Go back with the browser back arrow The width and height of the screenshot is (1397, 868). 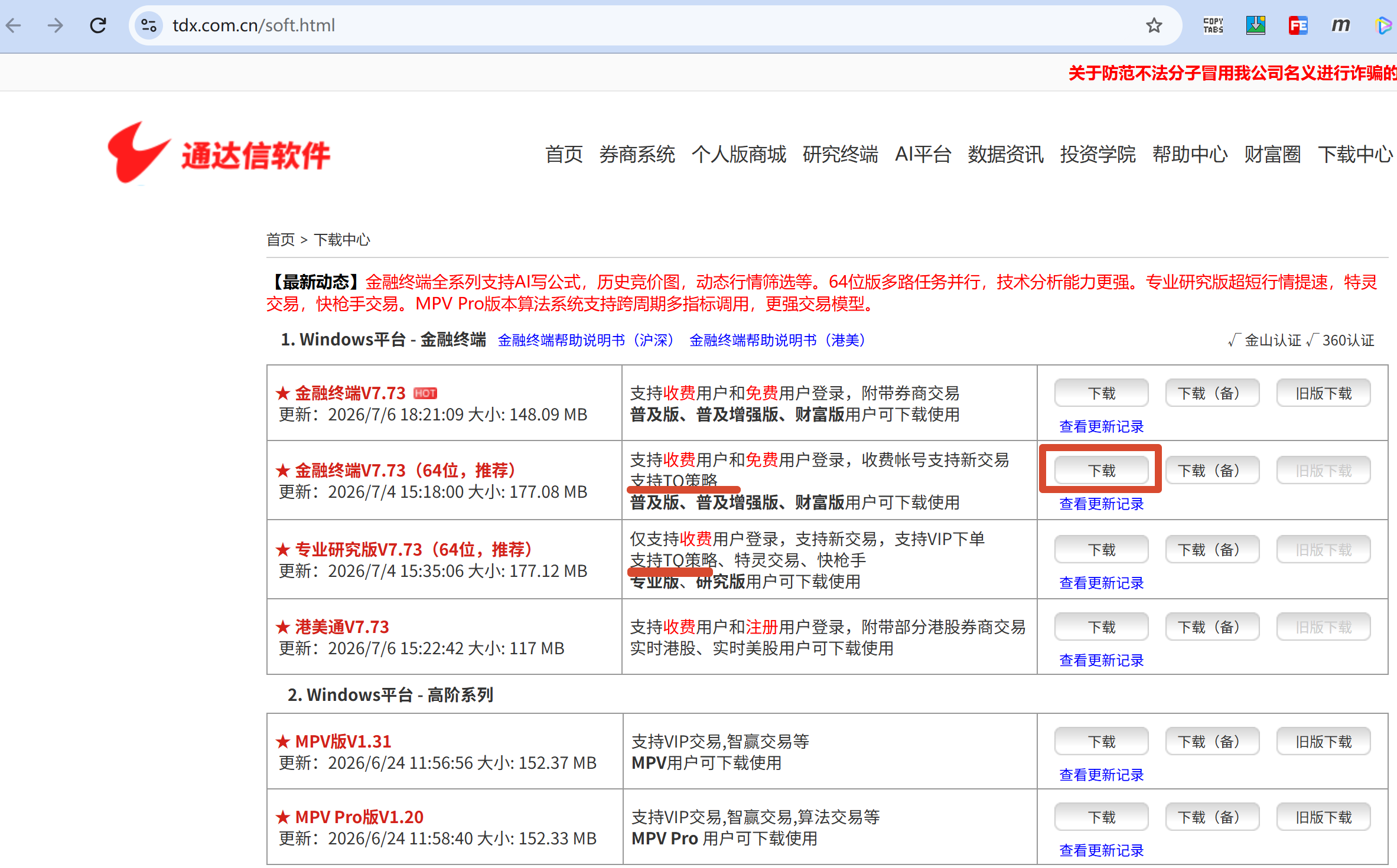(14, 25)
